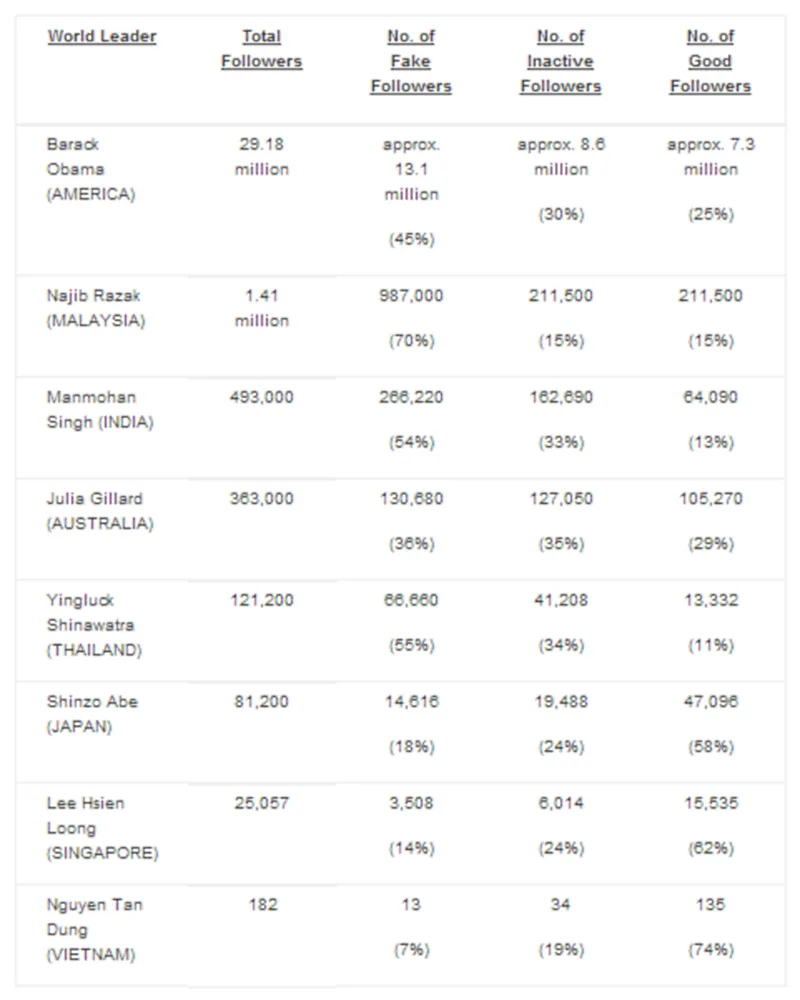Viewport: 800px width, 1000px height.
Task: Click the 162,690 inactive followers value
Action: click(x=560, y=397)
